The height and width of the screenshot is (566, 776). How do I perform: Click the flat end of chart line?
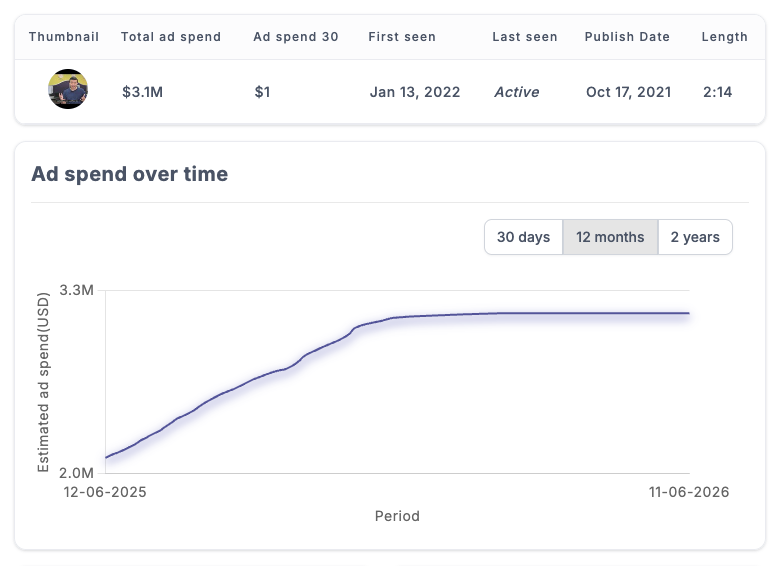tap(688, 313)
